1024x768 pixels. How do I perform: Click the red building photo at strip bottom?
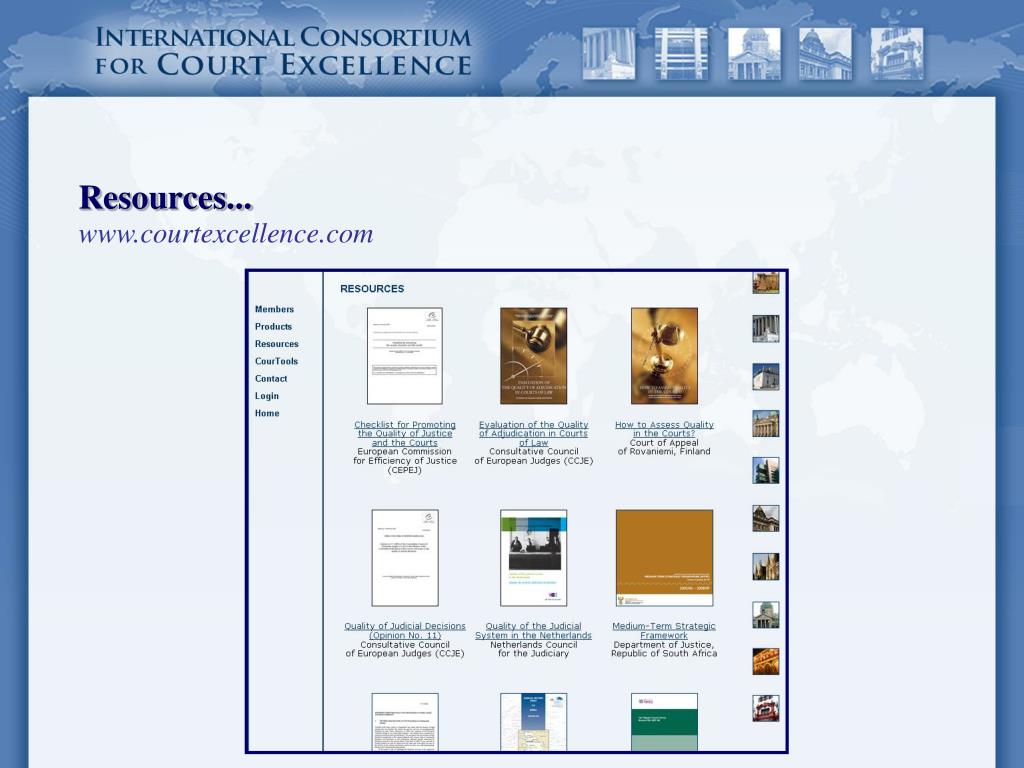coord(766,708)
